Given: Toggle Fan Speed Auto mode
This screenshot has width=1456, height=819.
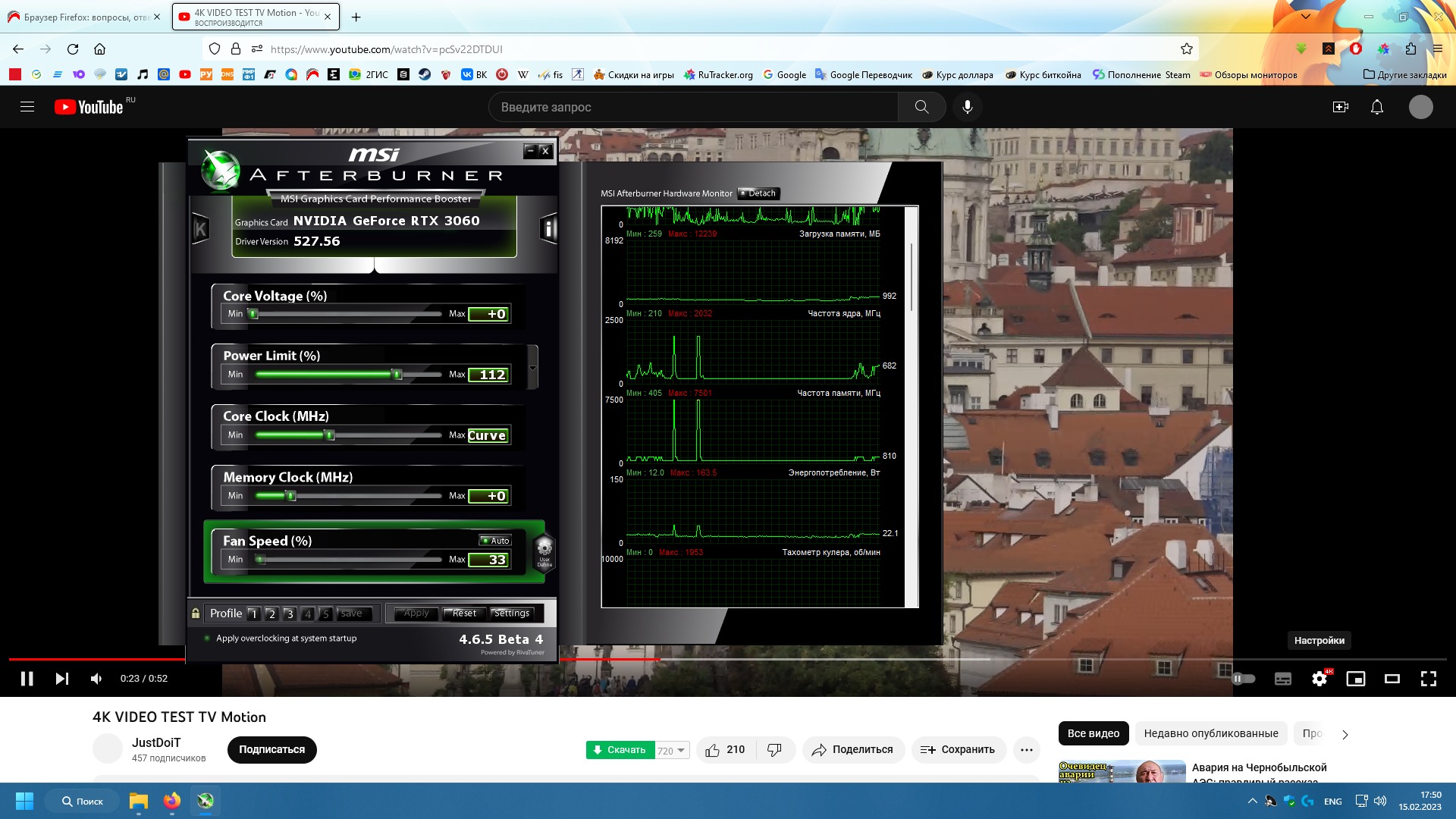Looking at the screenshot, I should pos(496,541).
